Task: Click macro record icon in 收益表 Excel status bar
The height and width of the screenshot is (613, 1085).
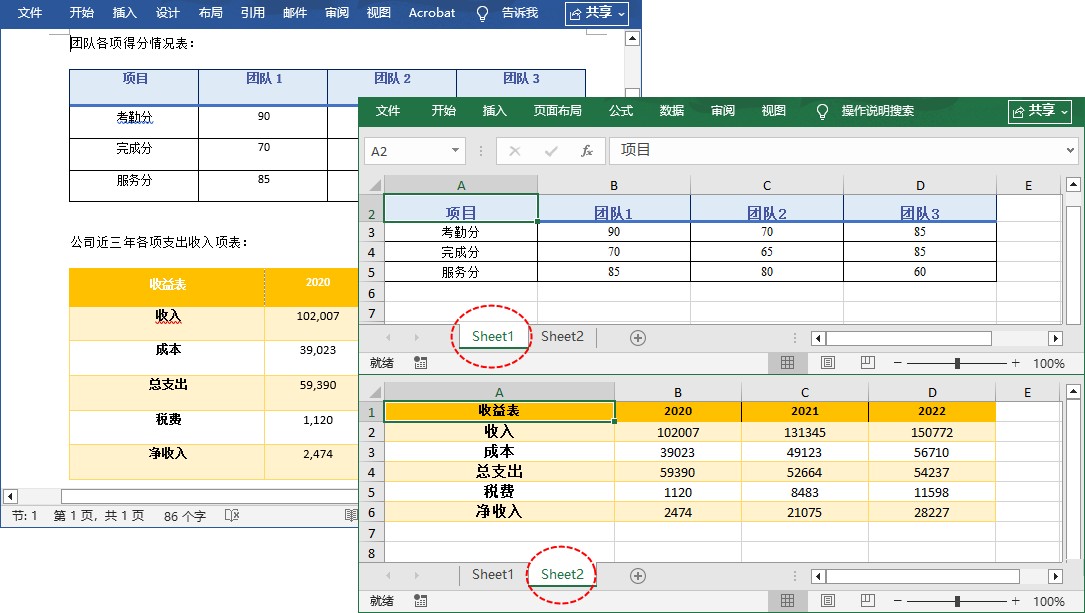Action: pyautogui.click(x=420, y=601)
